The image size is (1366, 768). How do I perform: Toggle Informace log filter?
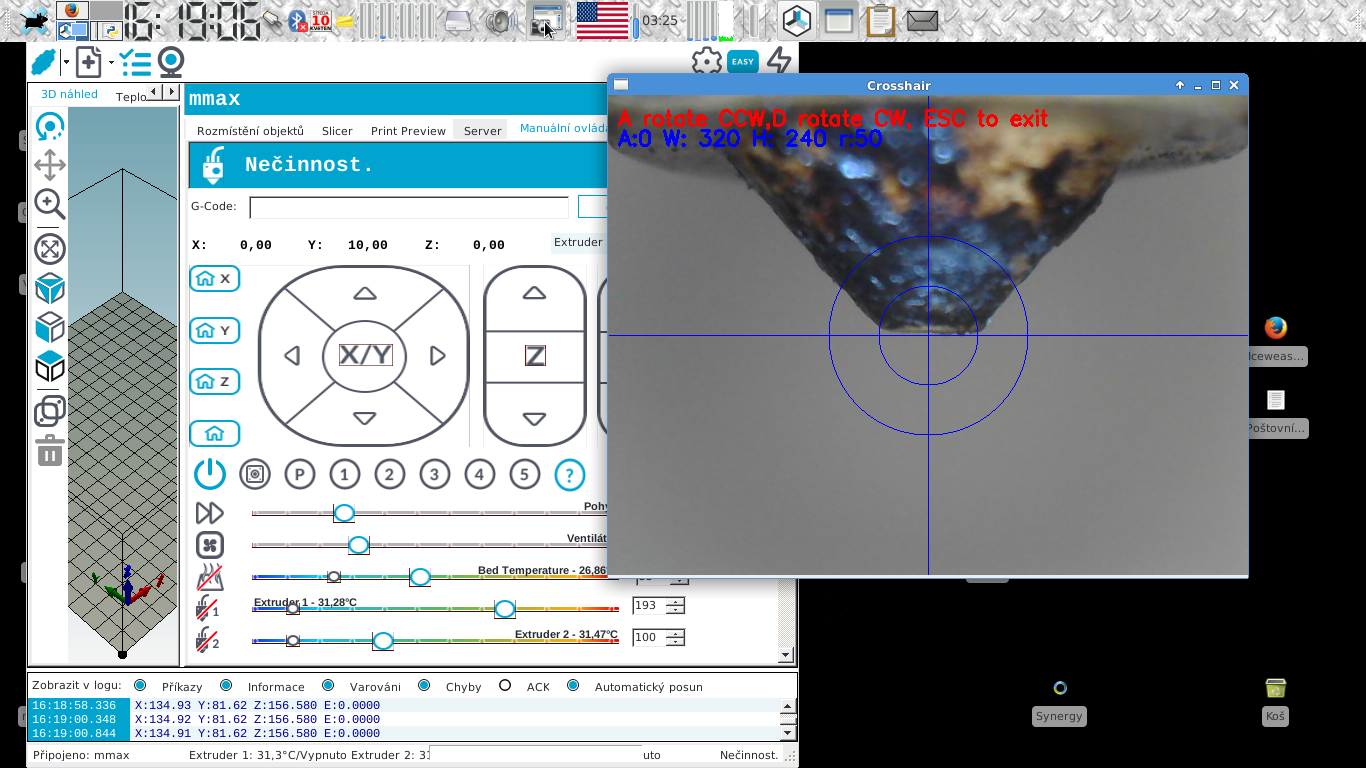226,686
